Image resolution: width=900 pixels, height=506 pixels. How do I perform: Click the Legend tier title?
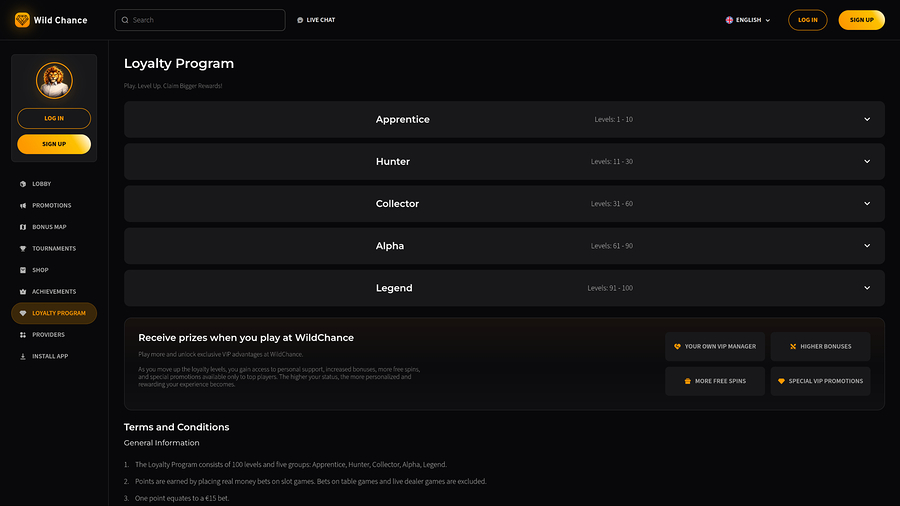pos(394,288)
